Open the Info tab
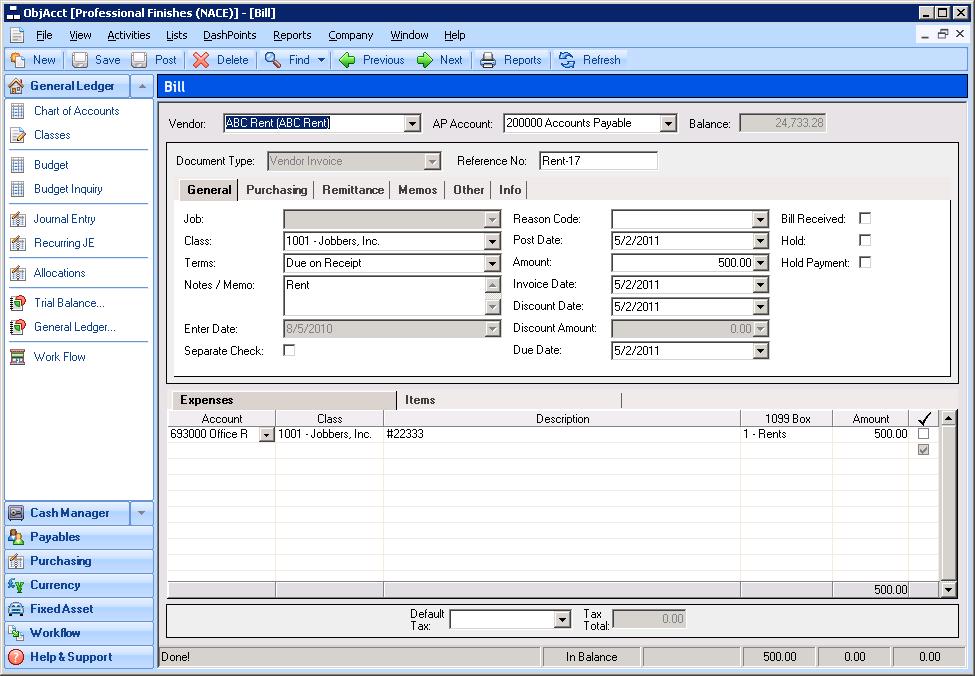 coord(510,190)
